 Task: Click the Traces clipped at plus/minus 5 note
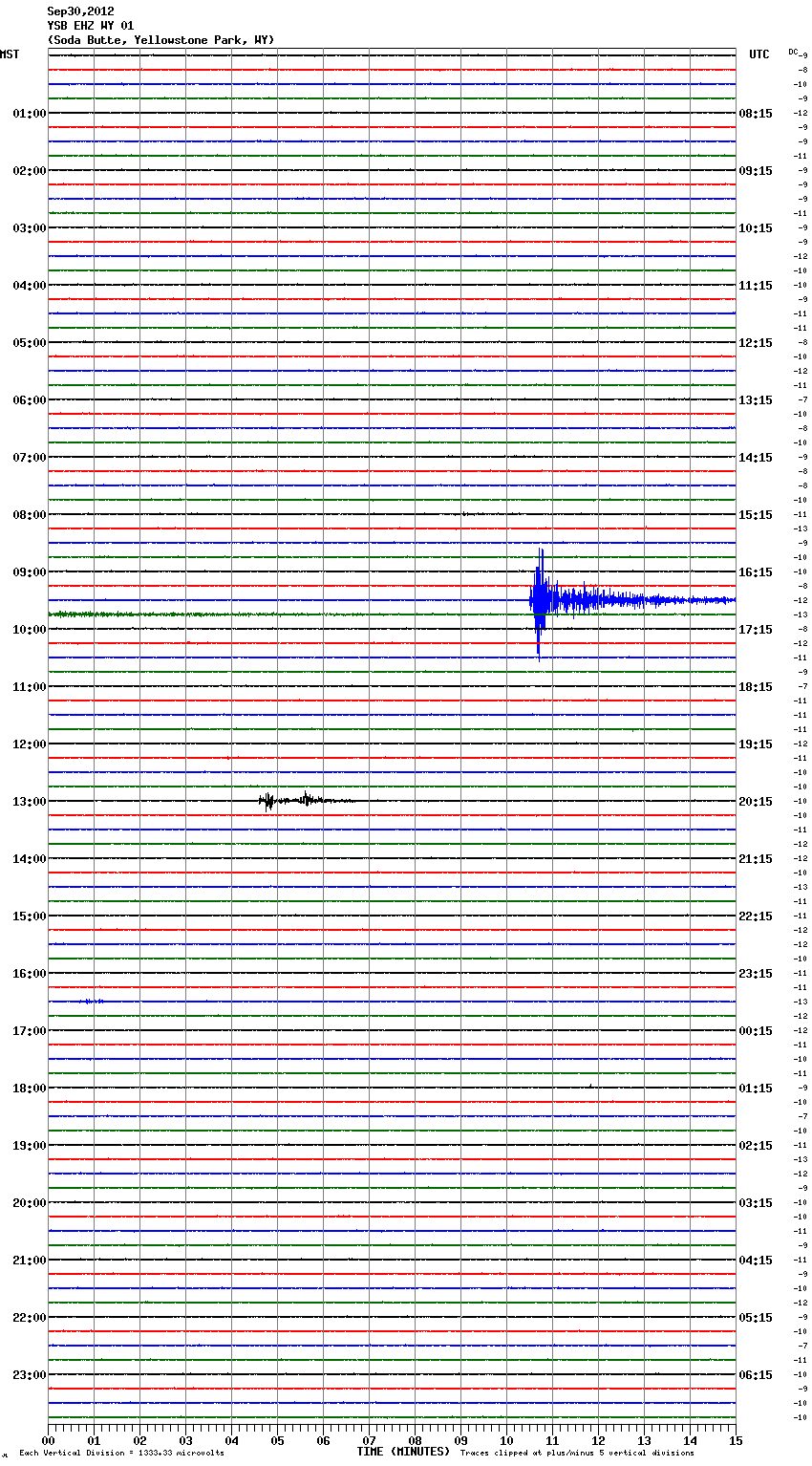[577, 1453]
